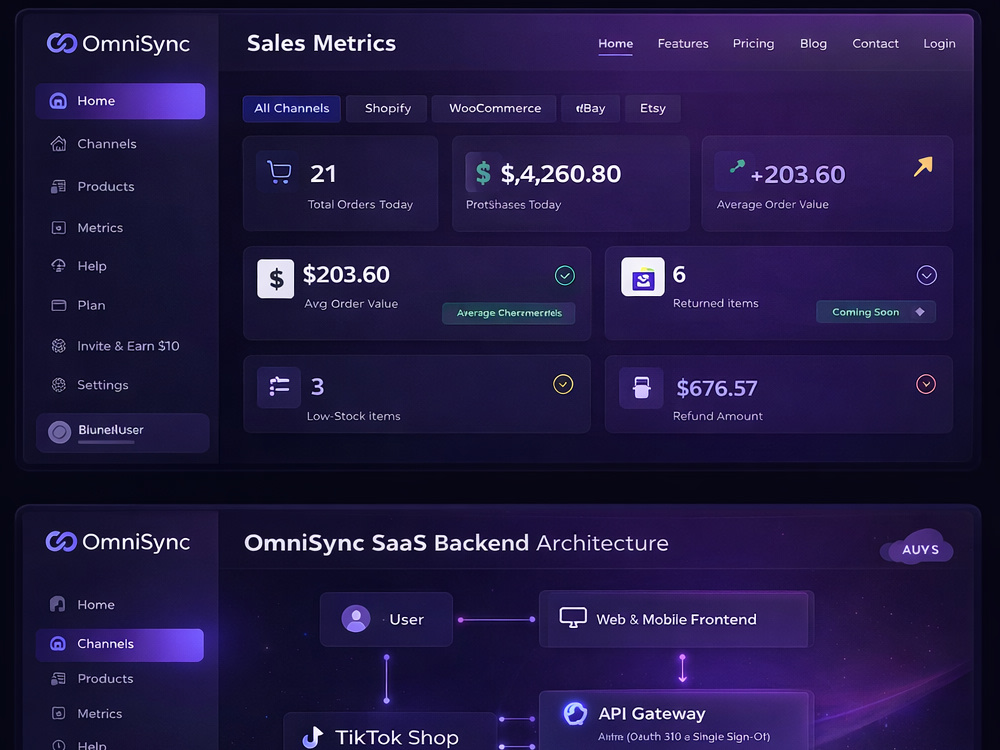Image resolution: width=1000 pixels, height=750 pixels.
Task: Click the TikTok Shop node
Action: click(x=390, y=733)
